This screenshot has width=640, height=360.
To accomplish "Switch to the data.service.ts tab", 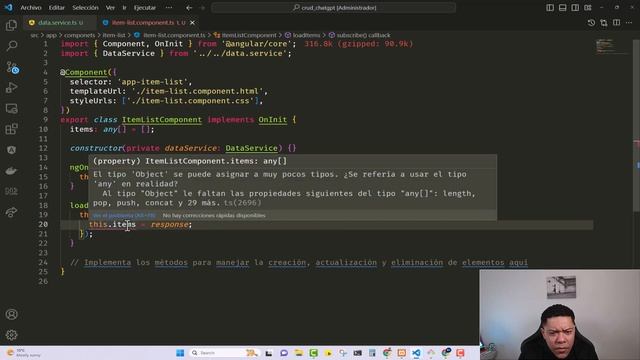I will 60,23.
